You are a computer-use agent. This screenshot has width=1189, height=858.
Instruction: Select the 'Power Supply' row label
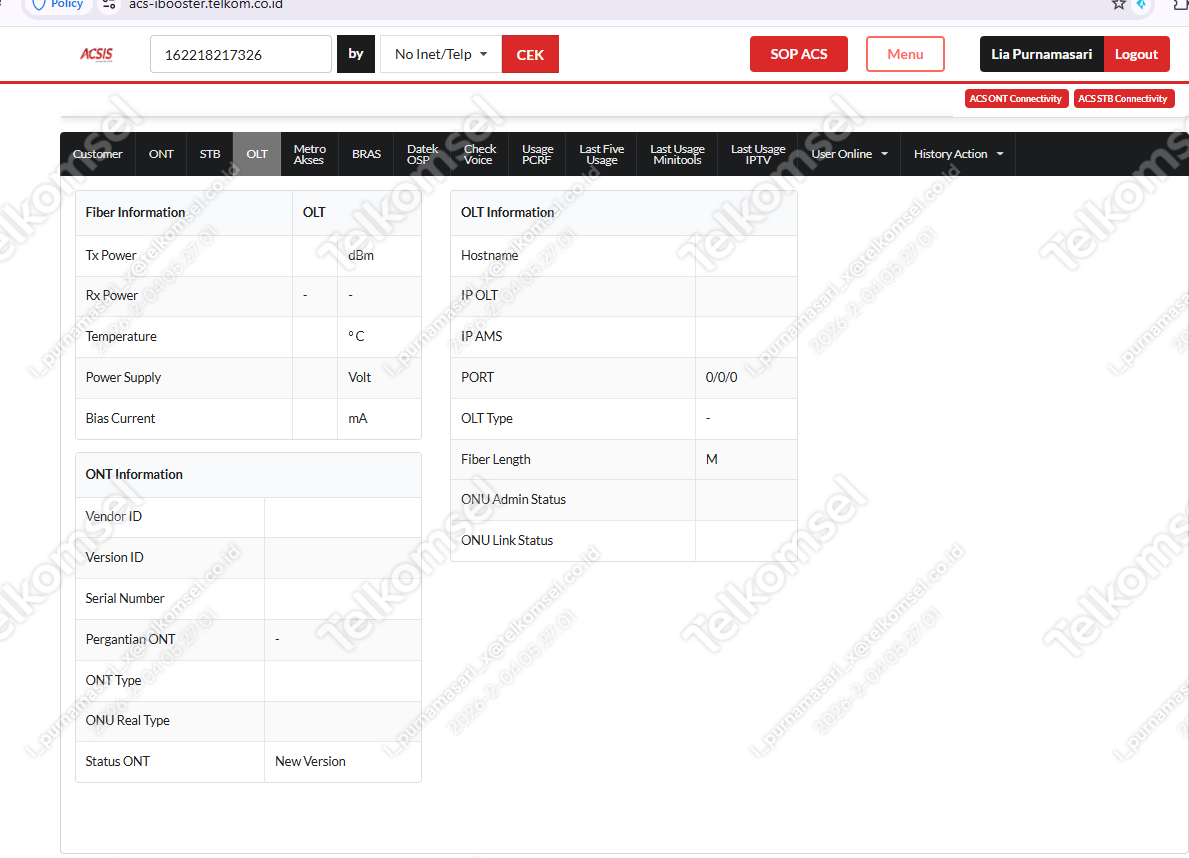pyautogui.click(x=123, y=377)
